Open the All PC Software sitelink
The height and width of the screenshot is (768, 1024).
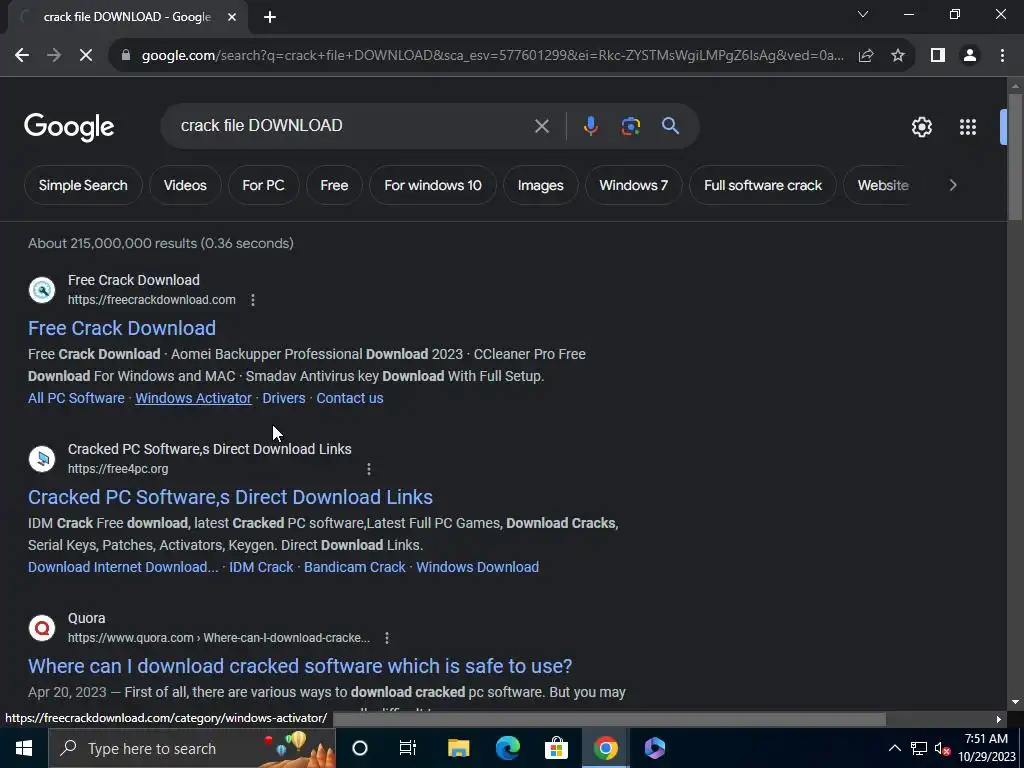76,398
